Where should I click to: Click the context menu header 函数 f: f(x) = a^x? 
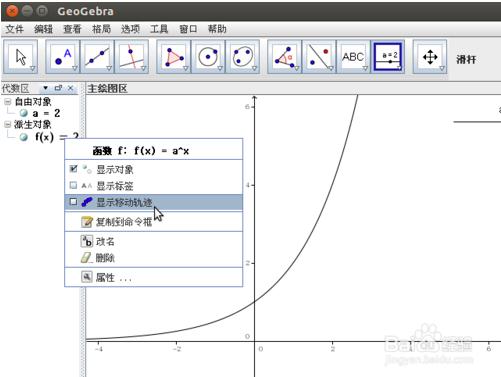coord(141,151)
